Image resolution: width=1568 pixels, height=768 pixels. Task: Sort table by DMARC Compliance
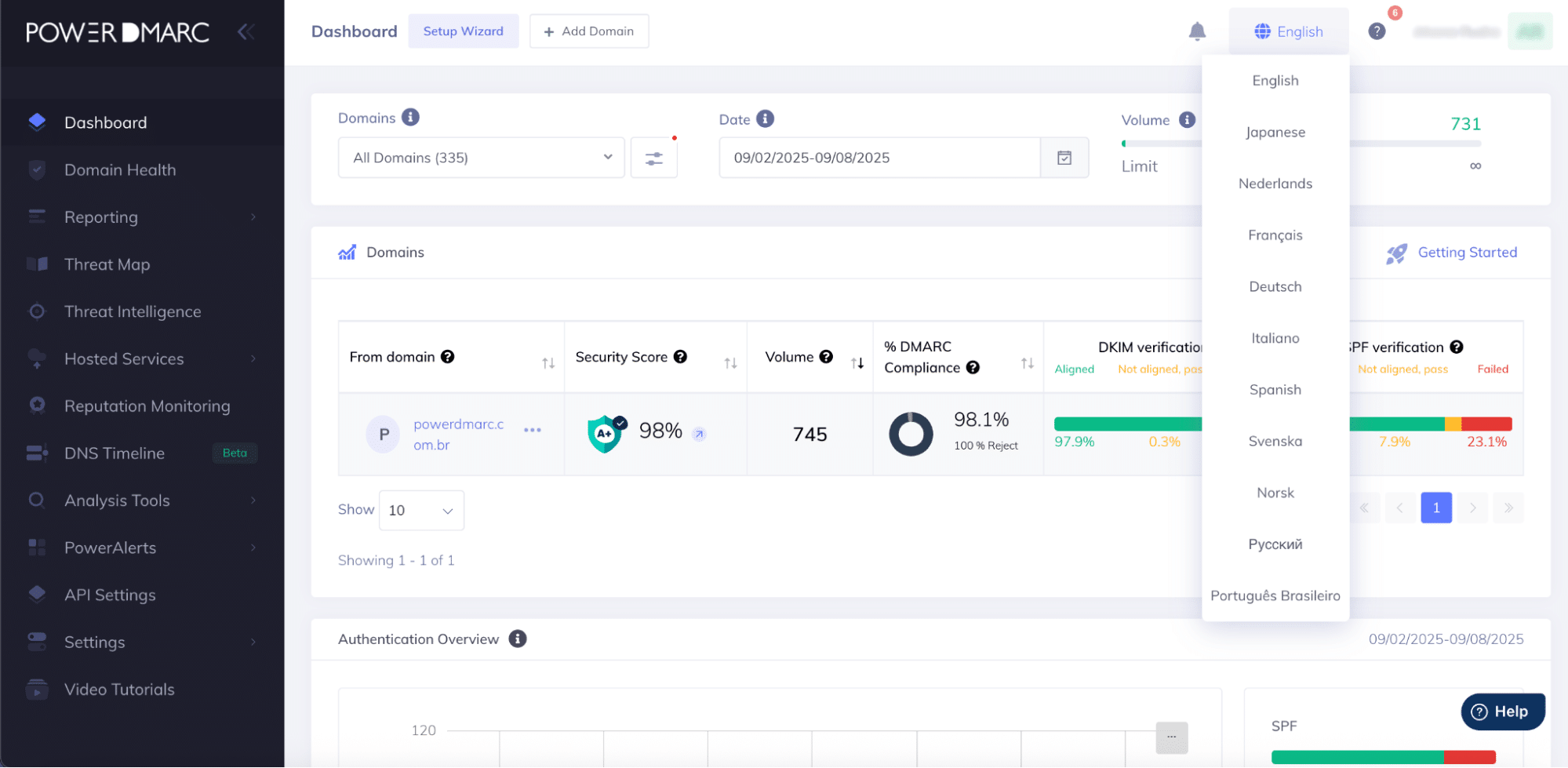click(1027, 363)
